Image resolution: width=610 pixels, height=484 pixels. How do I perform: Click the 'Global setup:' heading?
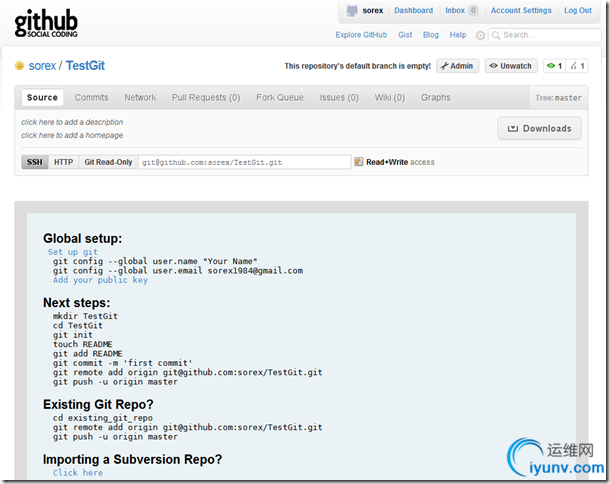82,238
